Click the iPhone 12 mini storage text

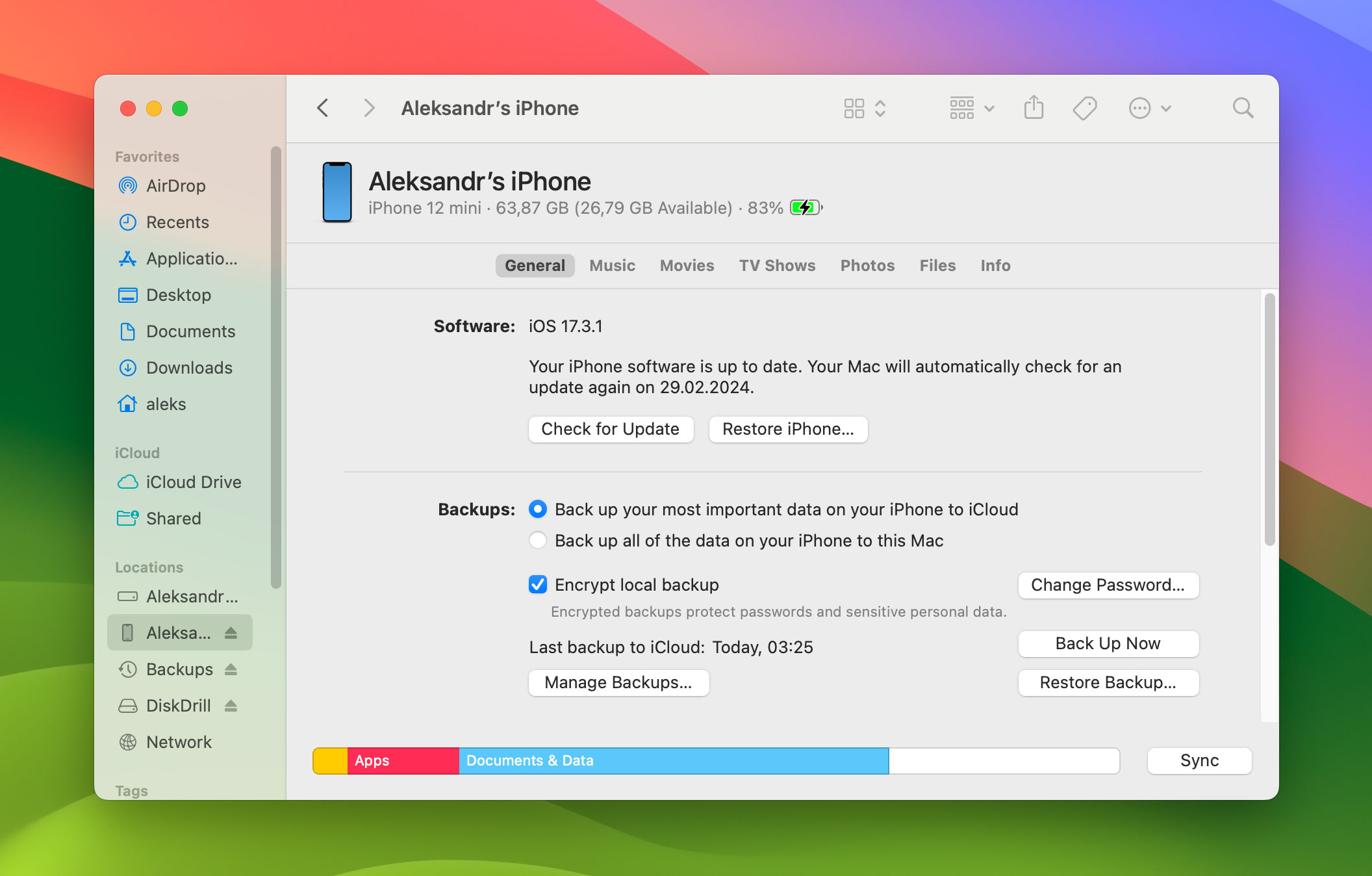550,208
